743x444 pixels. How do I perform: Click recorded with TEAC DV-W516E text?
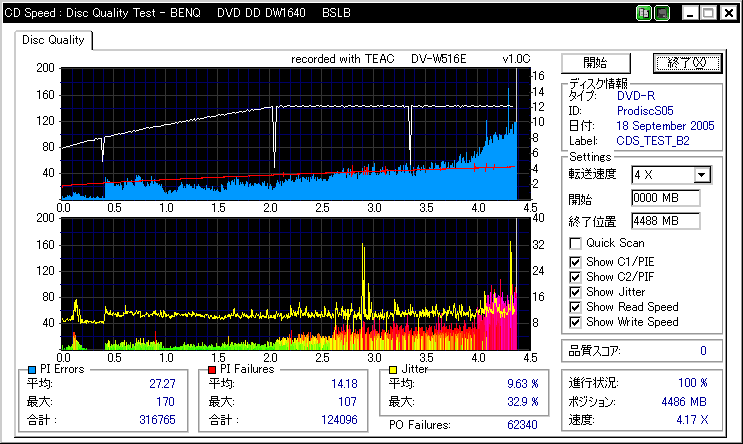(x=379, y=59)
